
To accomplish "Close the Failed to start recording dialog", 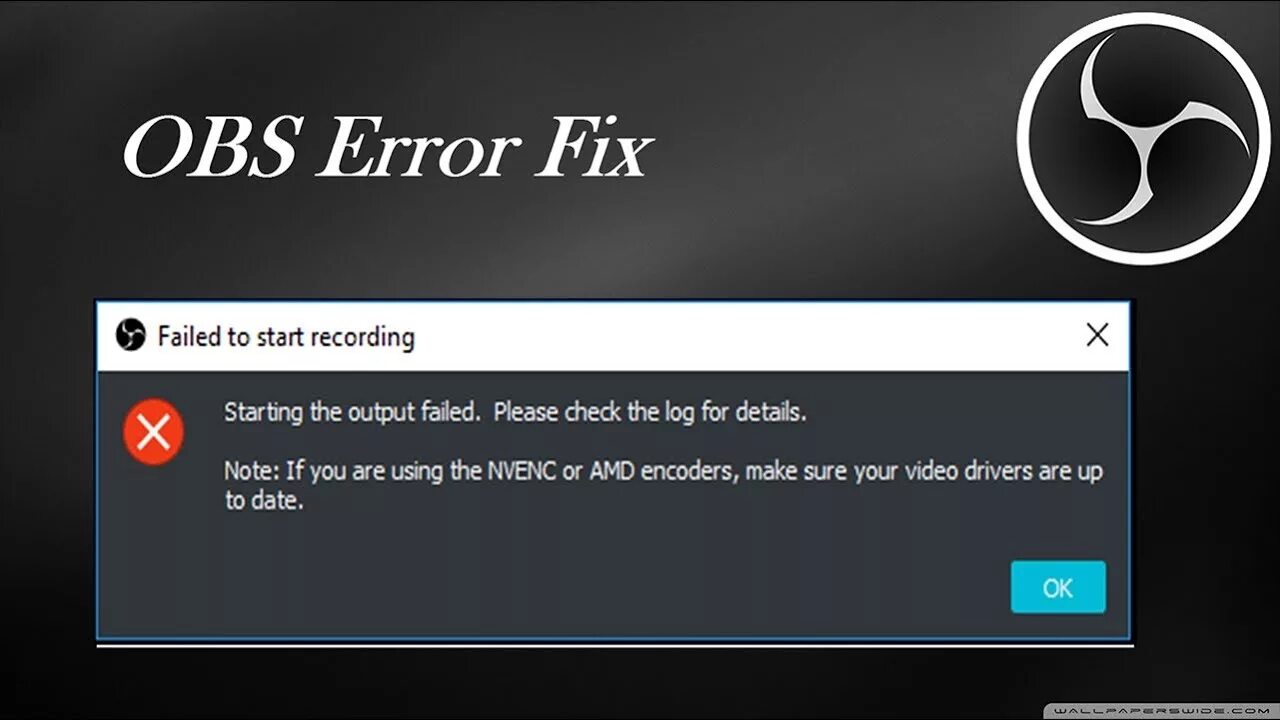I will point(1097,335).
